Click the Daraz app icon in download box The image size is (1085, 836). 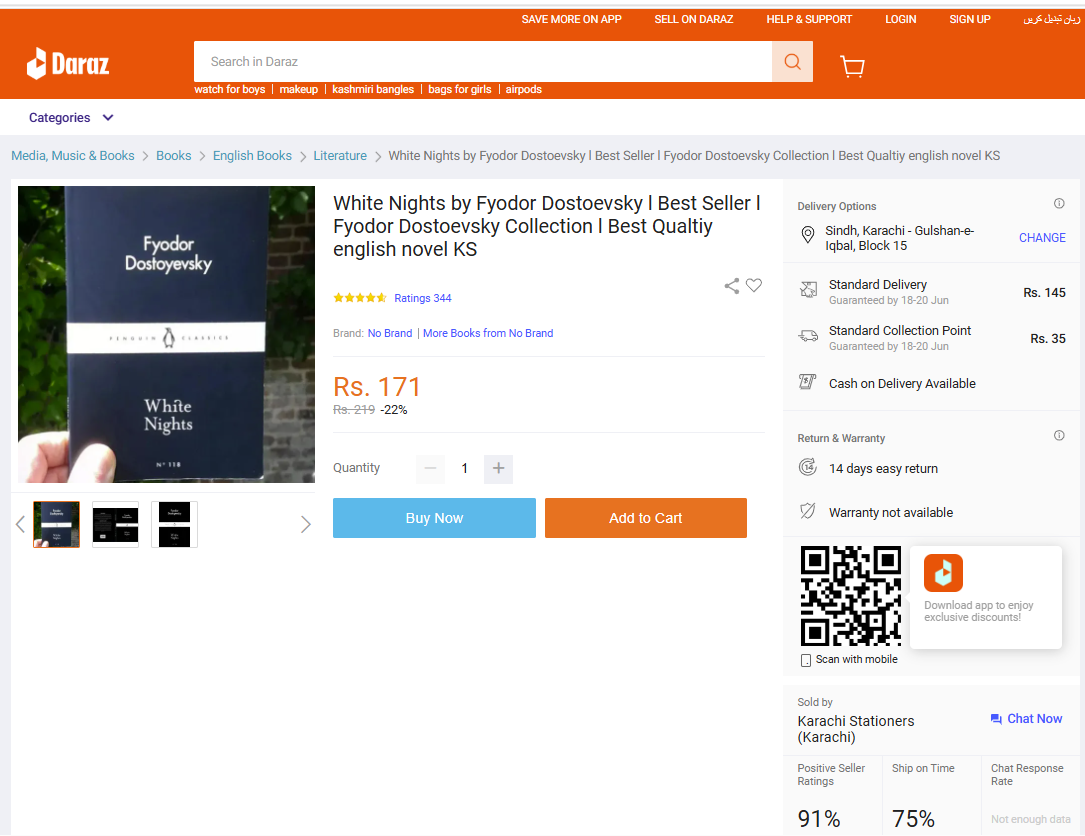(943, 573)
